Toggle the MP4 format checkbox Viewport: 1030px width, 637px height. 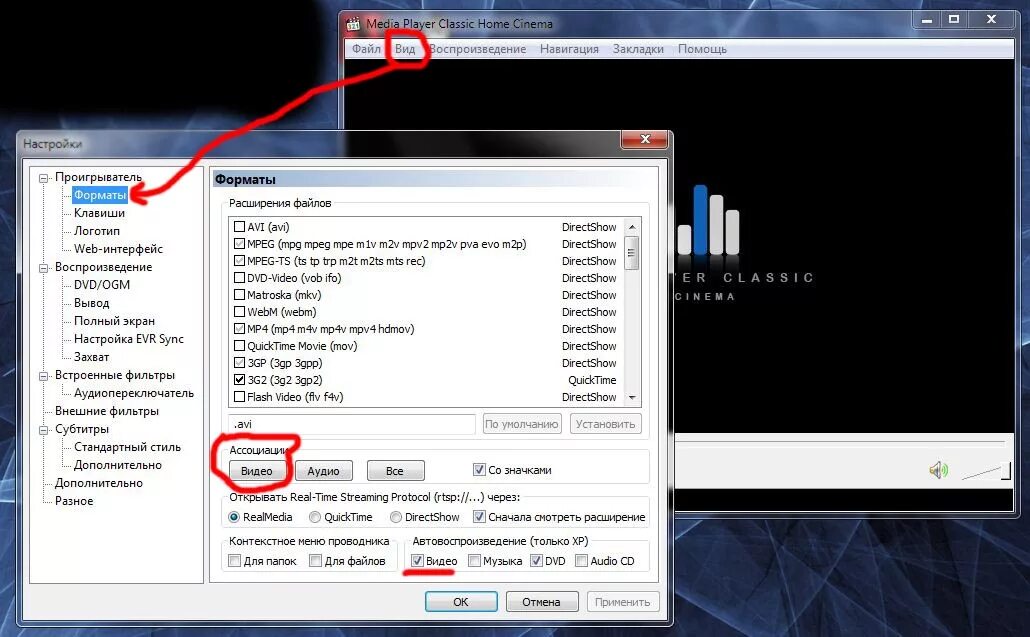coord(239,329)
